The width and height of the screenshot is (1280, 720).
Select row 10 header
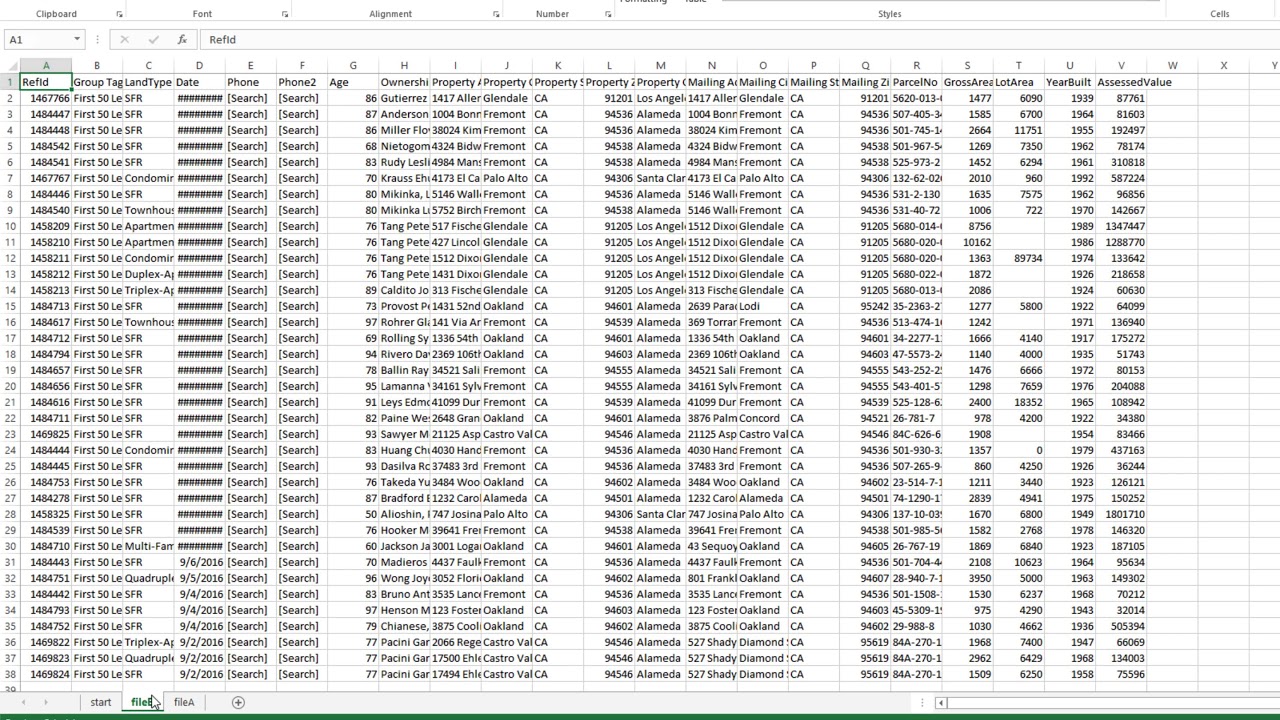(x=10, y=226)
